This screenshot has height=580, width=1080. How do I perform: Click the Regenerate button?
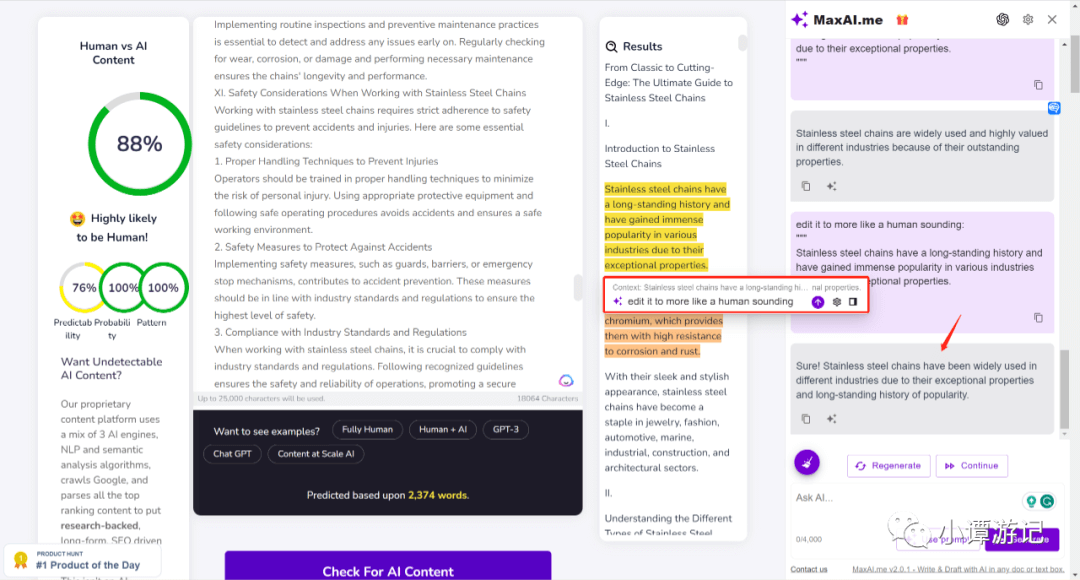889,466
